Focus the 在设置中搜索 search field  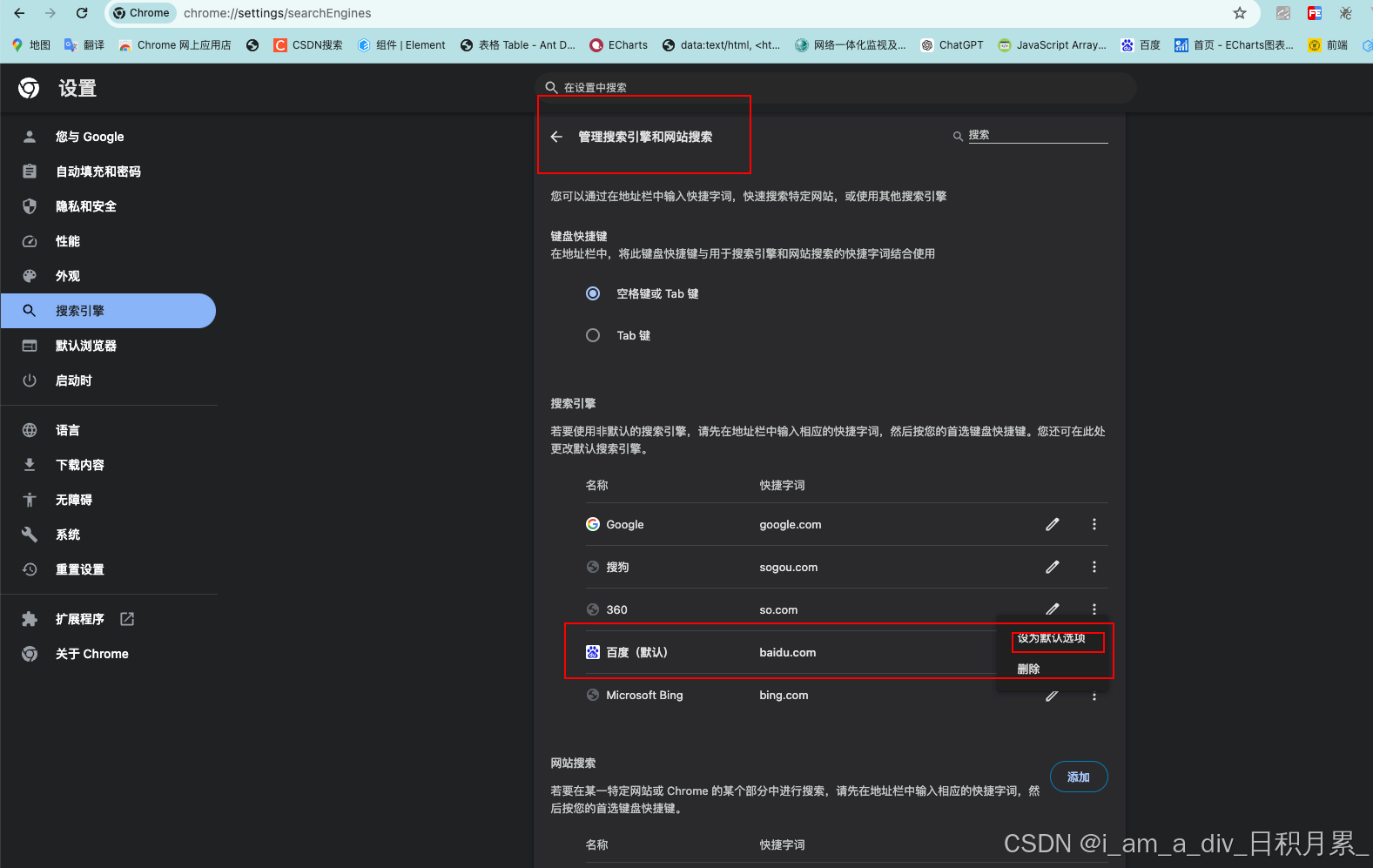(x=836, y=87)
